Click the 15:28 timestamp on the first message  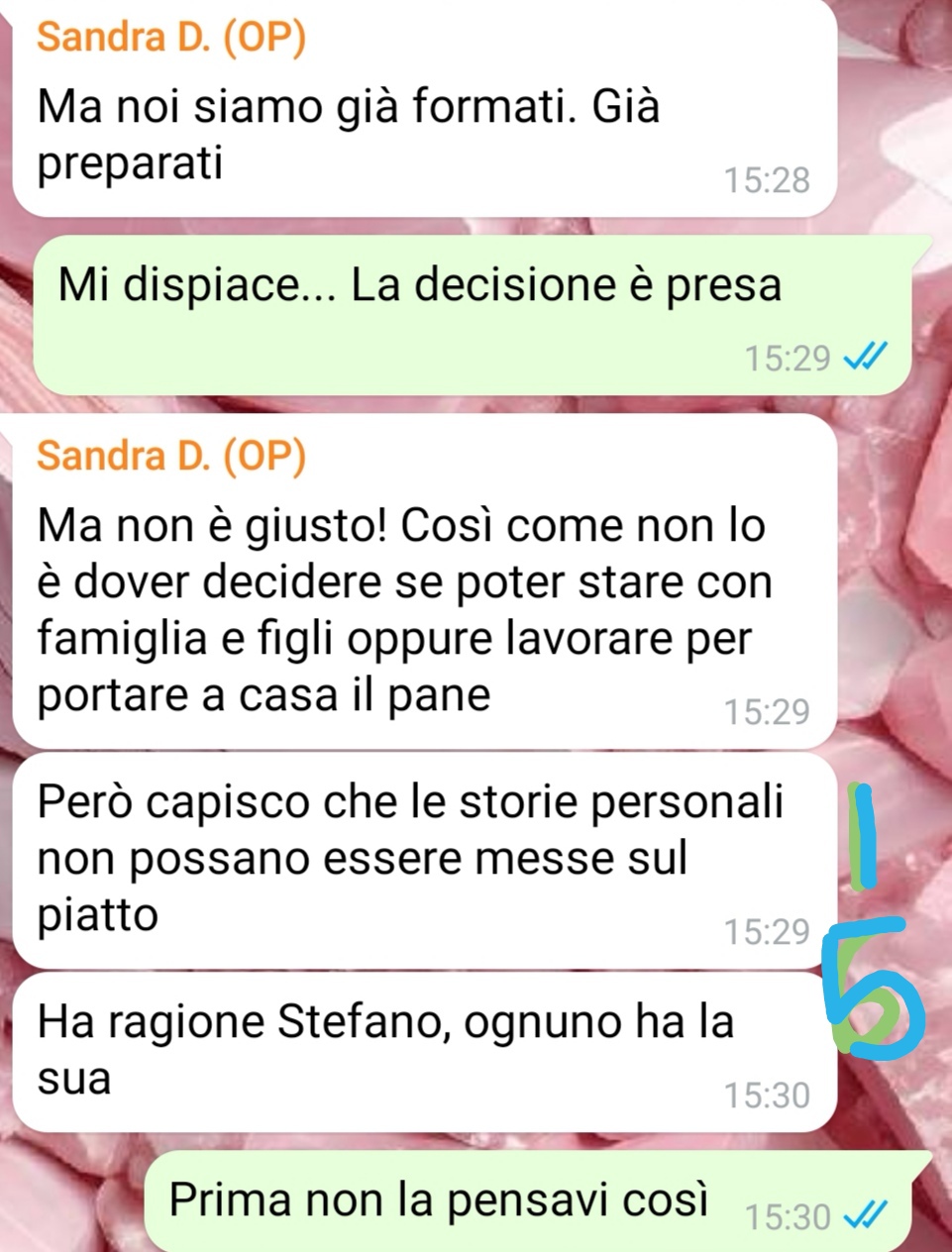pos(767,180)
